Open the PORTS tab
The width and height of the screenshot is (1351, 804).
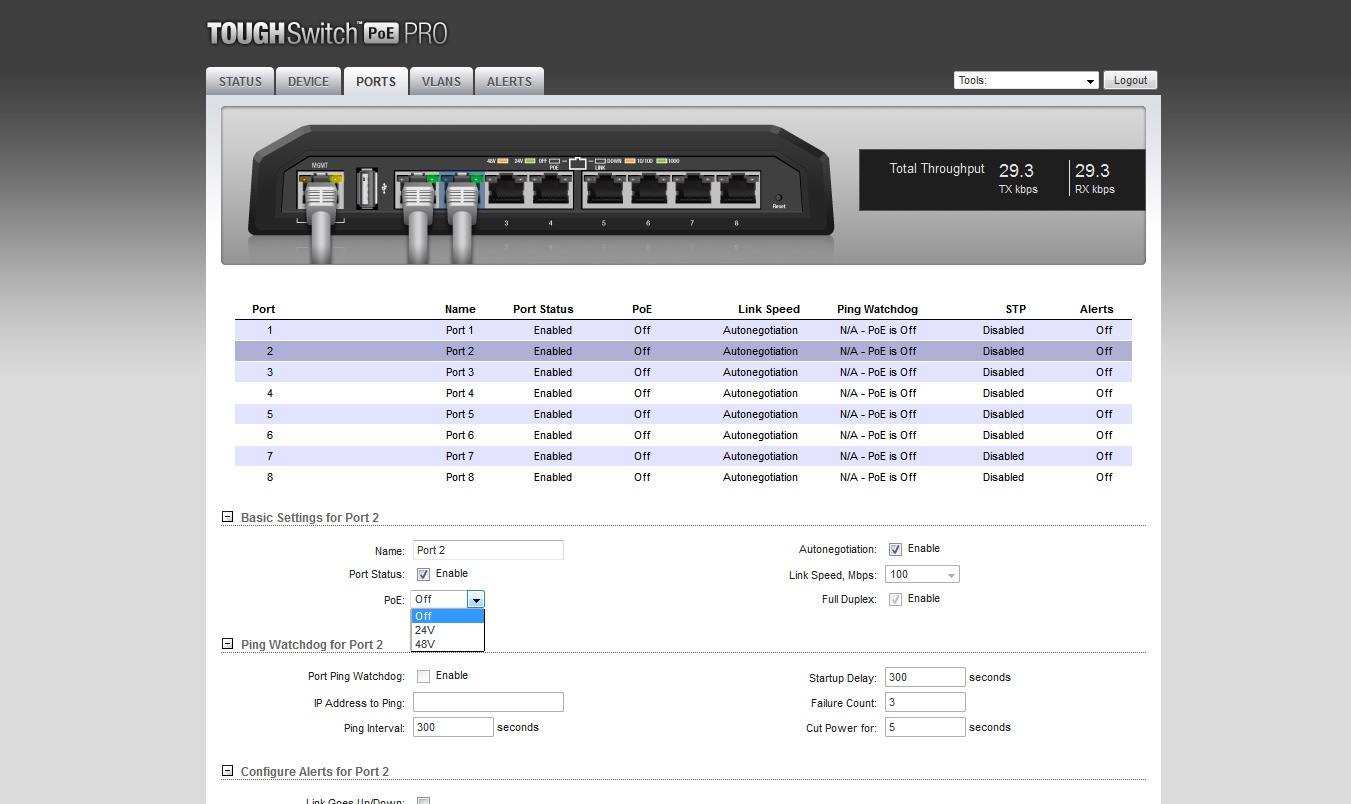[x=376, y=81]
